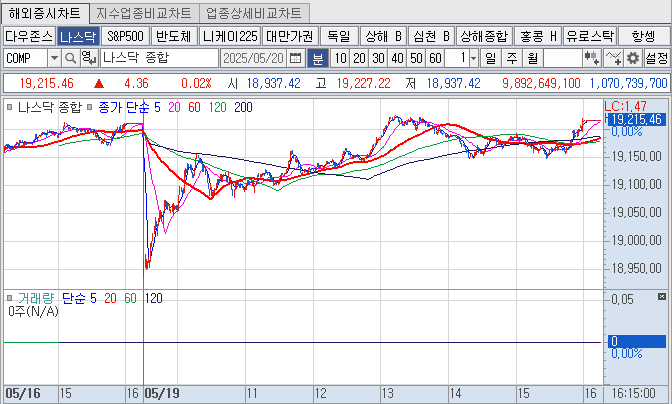This screenshot has height=404, width=672.
Task: Click the empty field beside 월 button
Action: 562,58
